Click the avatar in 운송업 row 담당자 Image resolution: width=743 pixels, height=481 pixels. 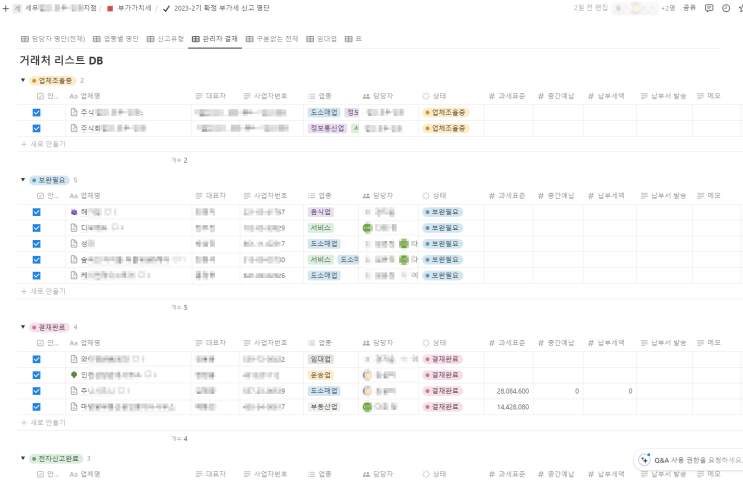[x=367, y=375]
